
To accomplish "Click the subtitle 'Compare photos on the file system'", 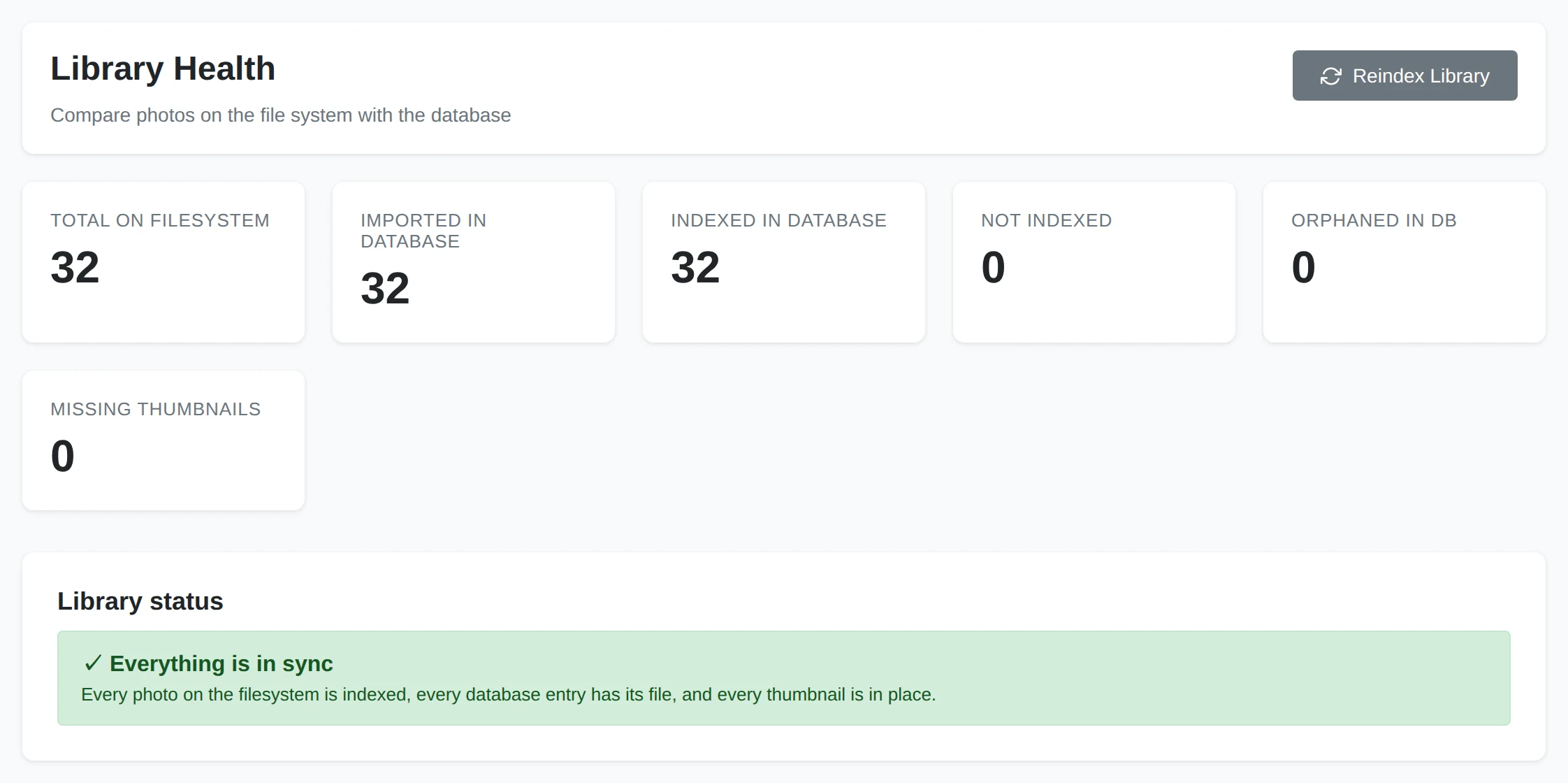I will [280, 115].
